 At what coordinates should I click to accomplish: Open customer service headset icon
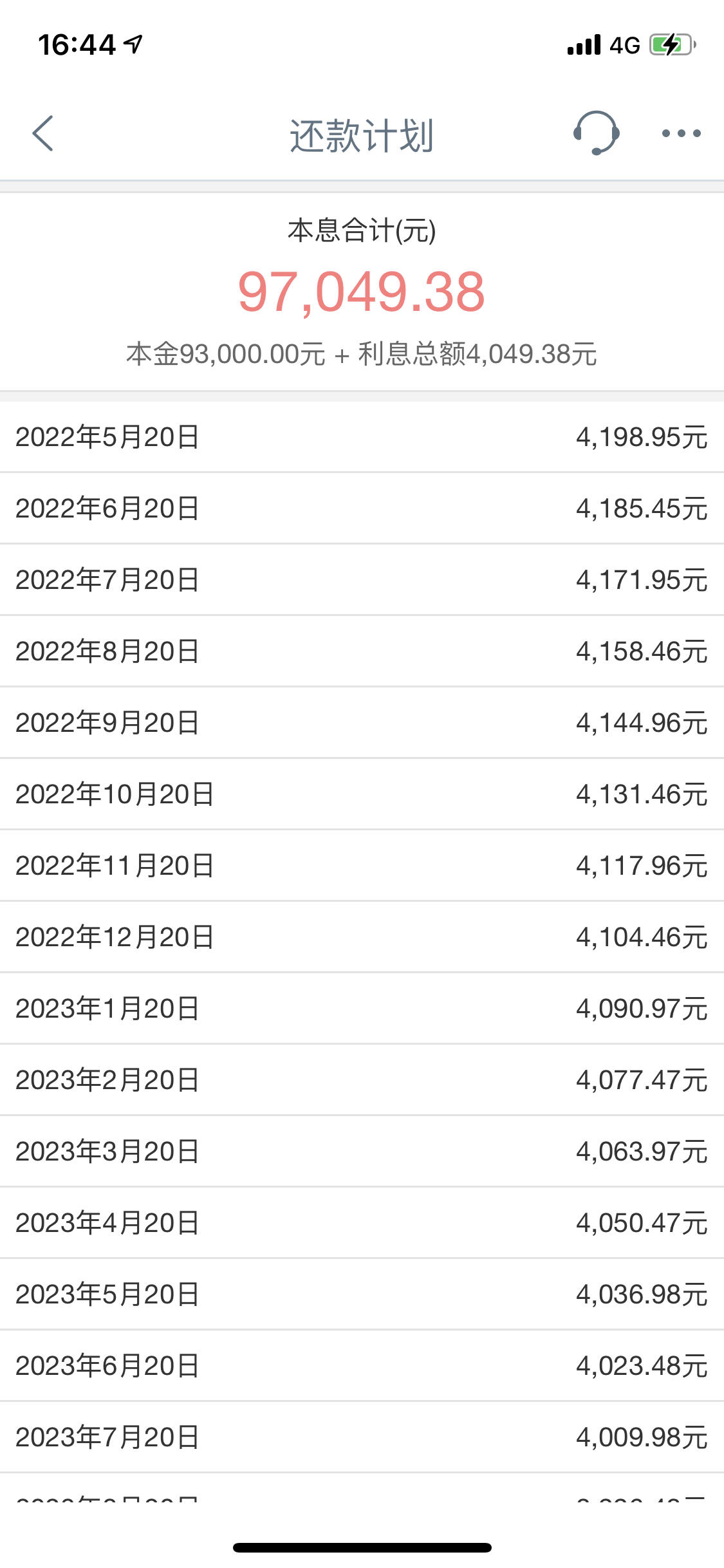pyautogui.click(x=596, y=133)
